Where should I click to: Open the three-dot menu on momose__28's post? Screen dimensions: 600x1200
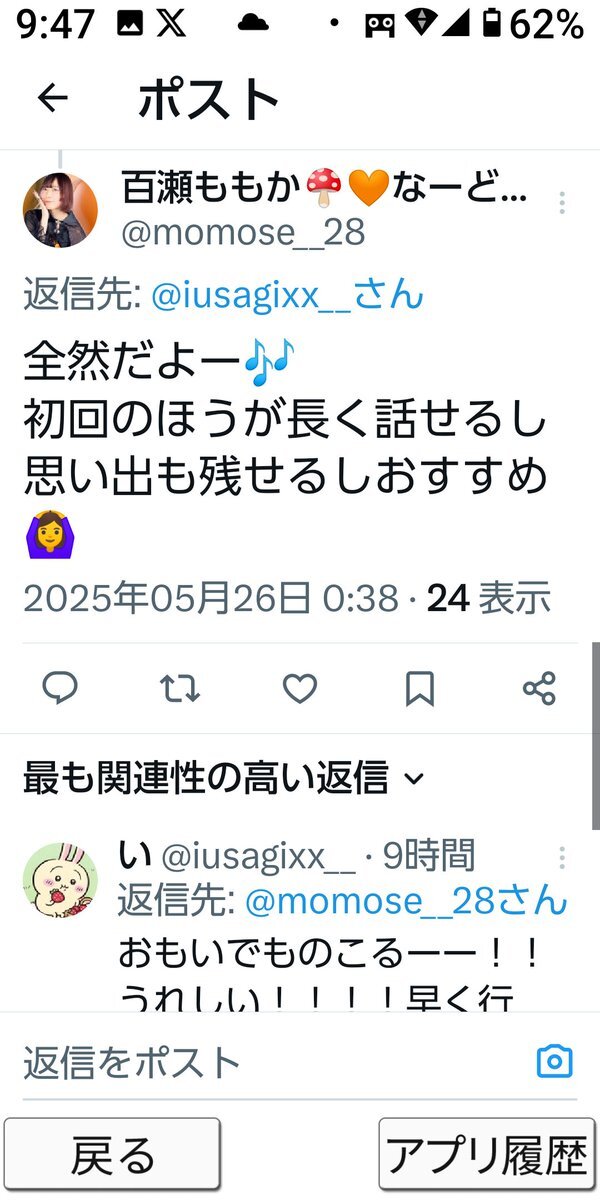[x=562, y=203]
